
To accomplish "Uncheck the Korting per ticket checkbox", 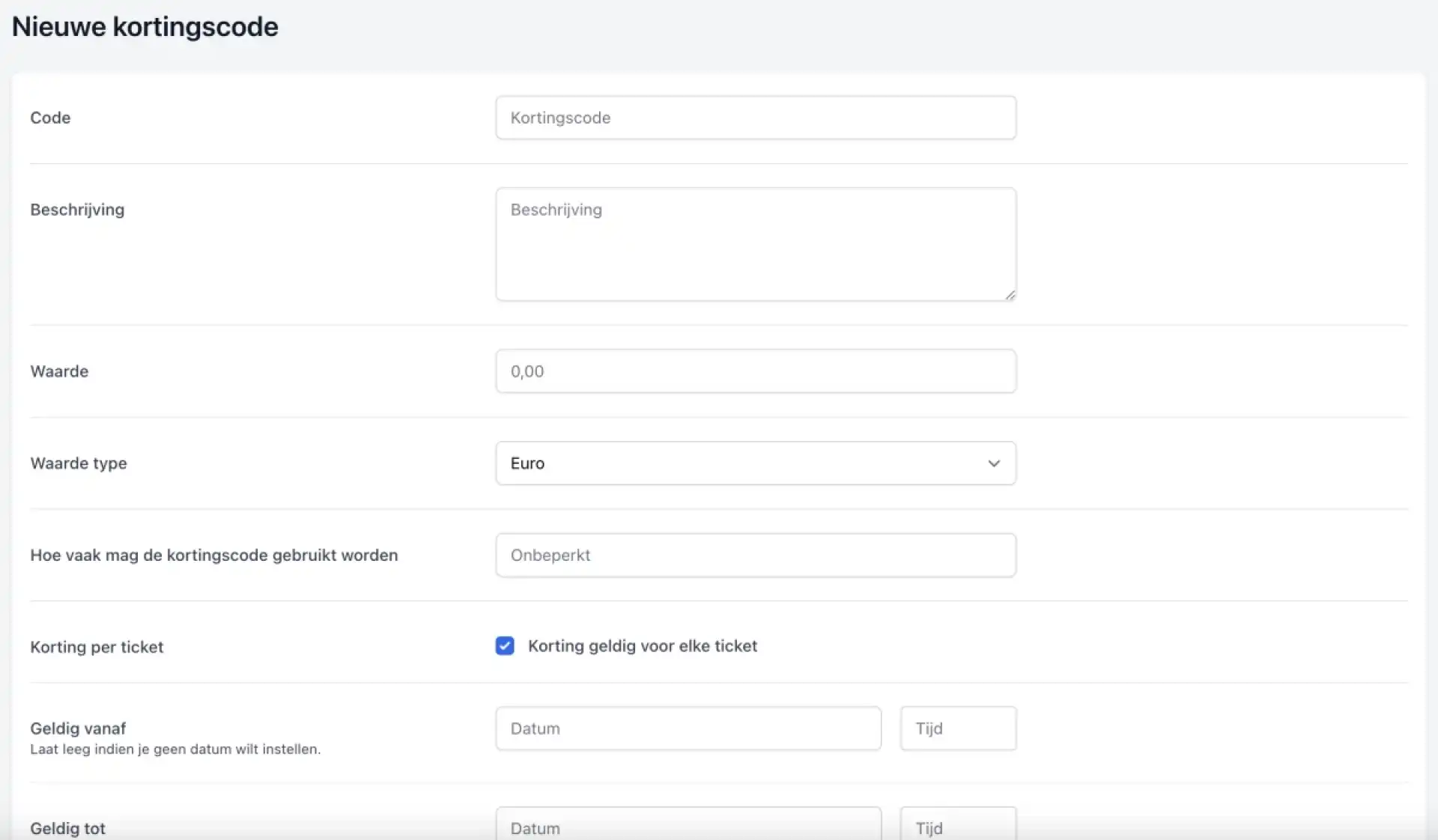I will click(505, 646).
